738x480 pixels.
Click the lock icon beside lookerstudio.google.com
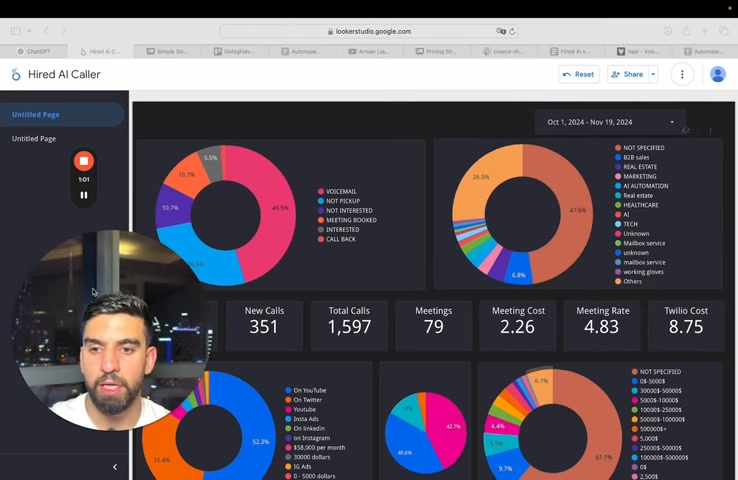330,32
